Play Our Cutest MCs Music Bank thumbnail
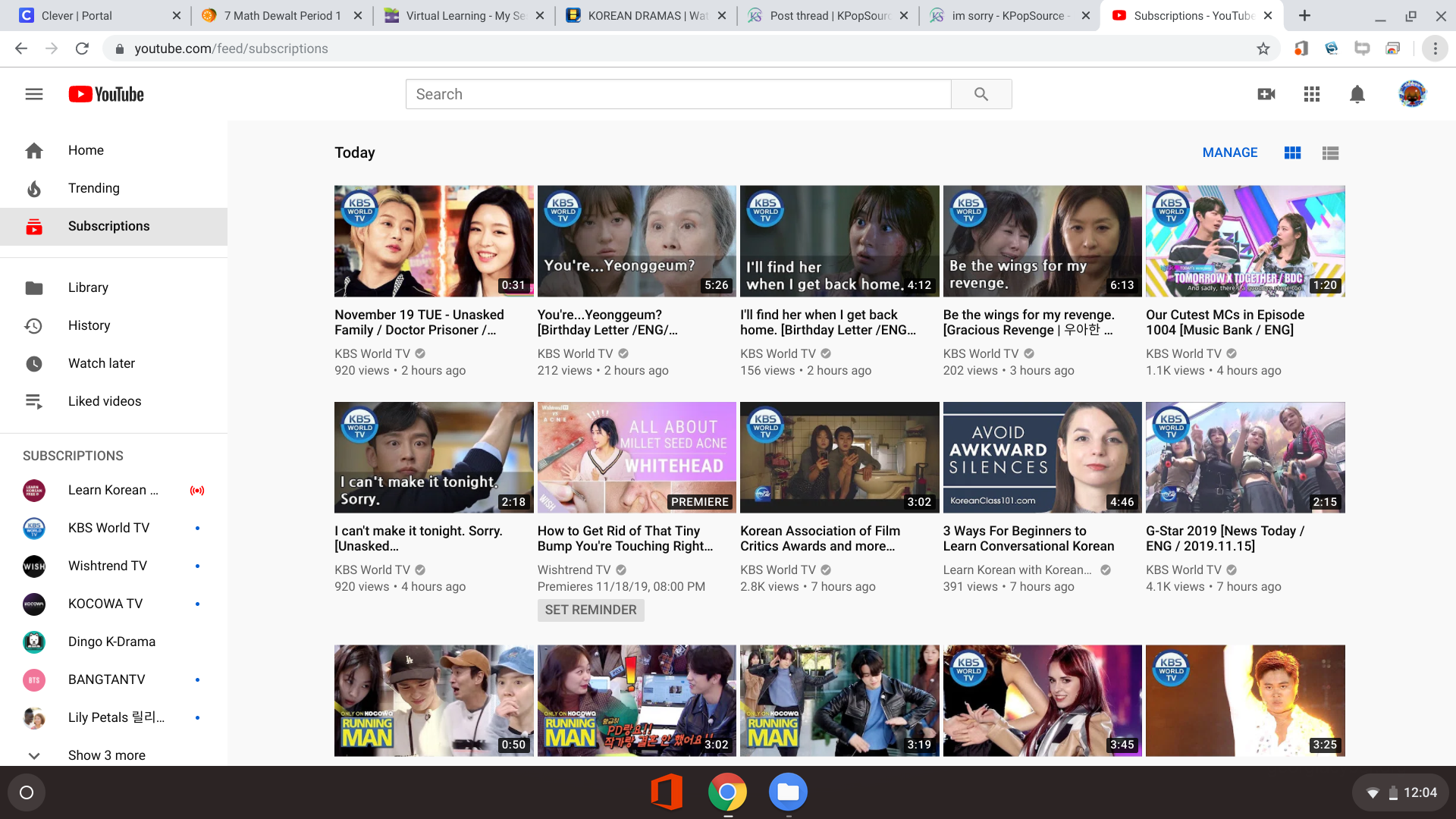The width and height of the screenshot is (1456, 819). pos(1245,241)
